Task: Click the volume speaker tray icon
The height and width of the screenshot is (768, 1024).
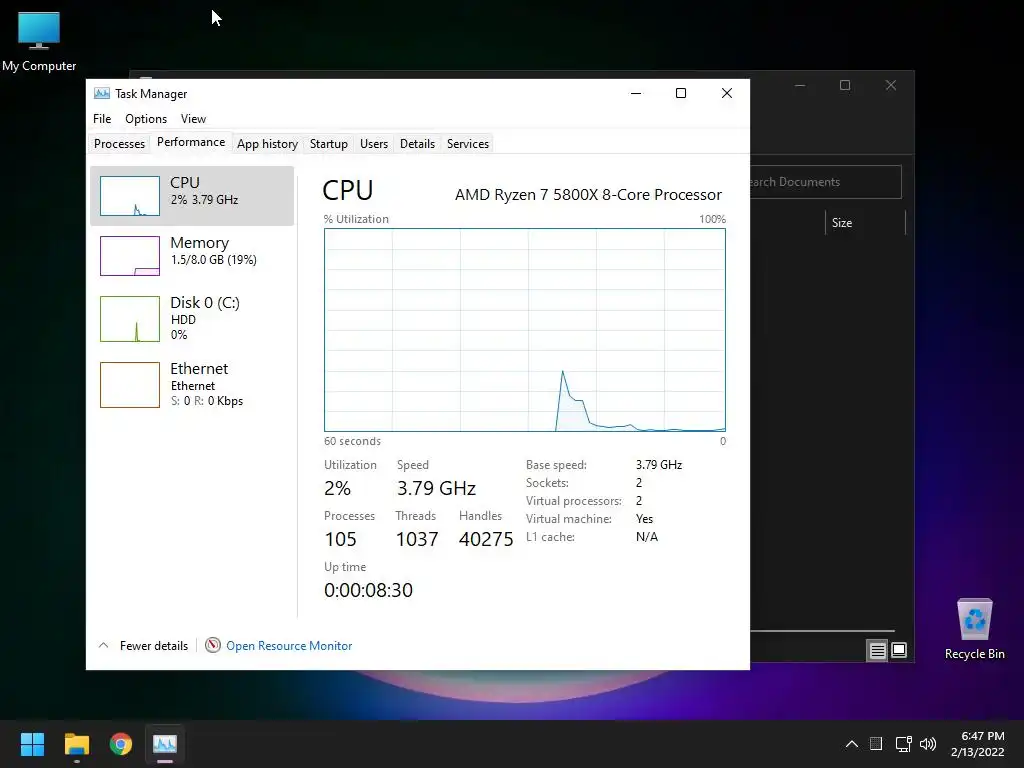Action: [x=928, y=744]
